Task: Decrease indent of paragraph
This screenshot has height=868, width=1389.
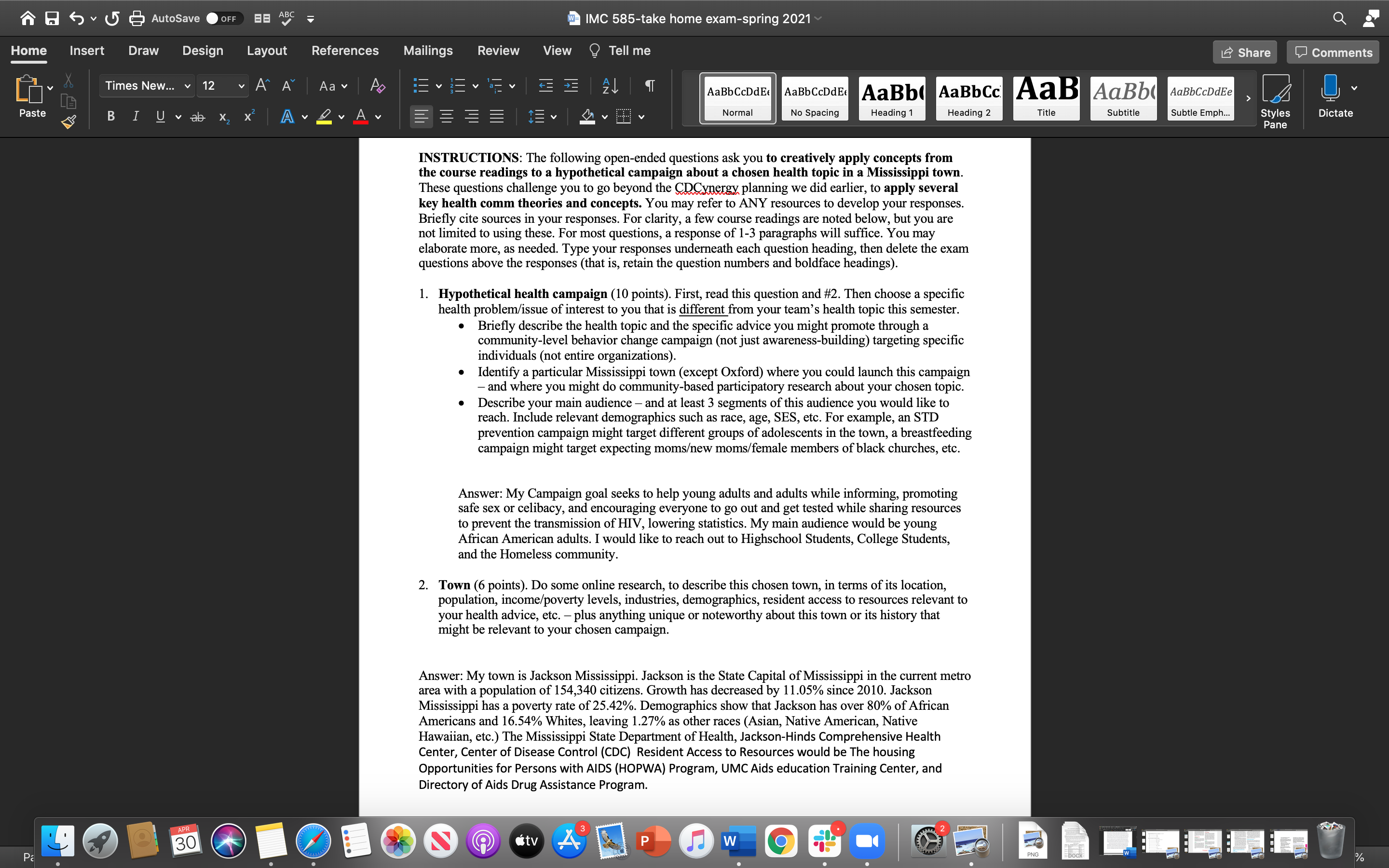Action: click(x=545, y=85)
